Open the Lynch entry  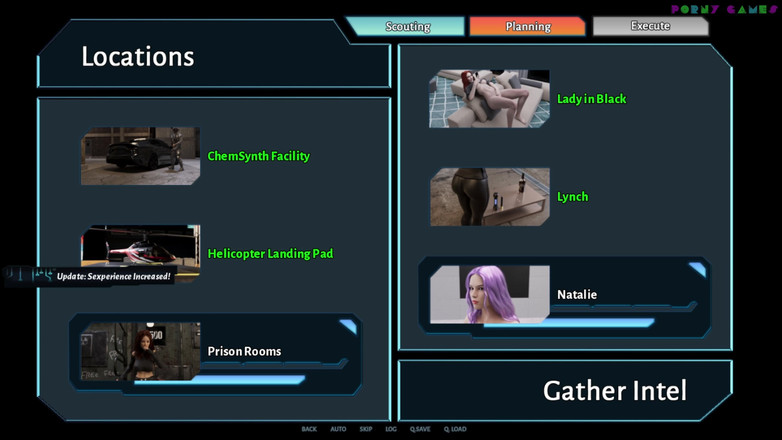tap(573, 197)
